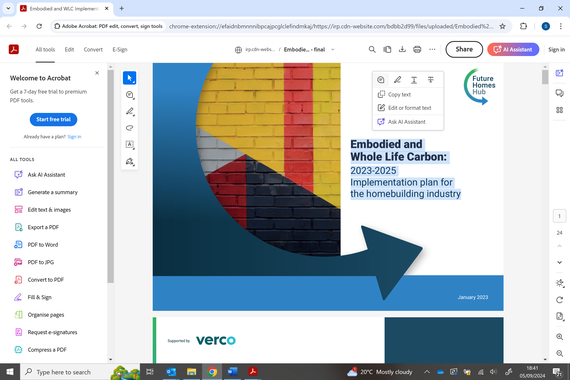570x380 pixels.
Task: Select the freehand draw lasso tool
Action: click(x=129, y=128)
